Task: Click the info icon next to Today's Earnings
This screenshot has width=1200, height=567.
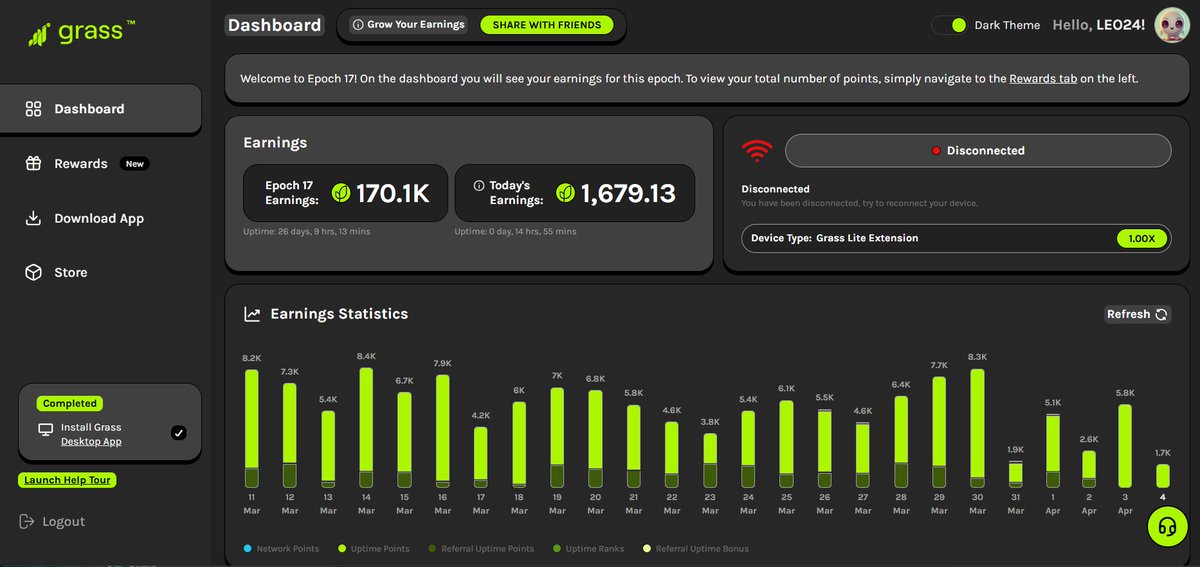Action: pyautogui.click(x=479, y=186)
